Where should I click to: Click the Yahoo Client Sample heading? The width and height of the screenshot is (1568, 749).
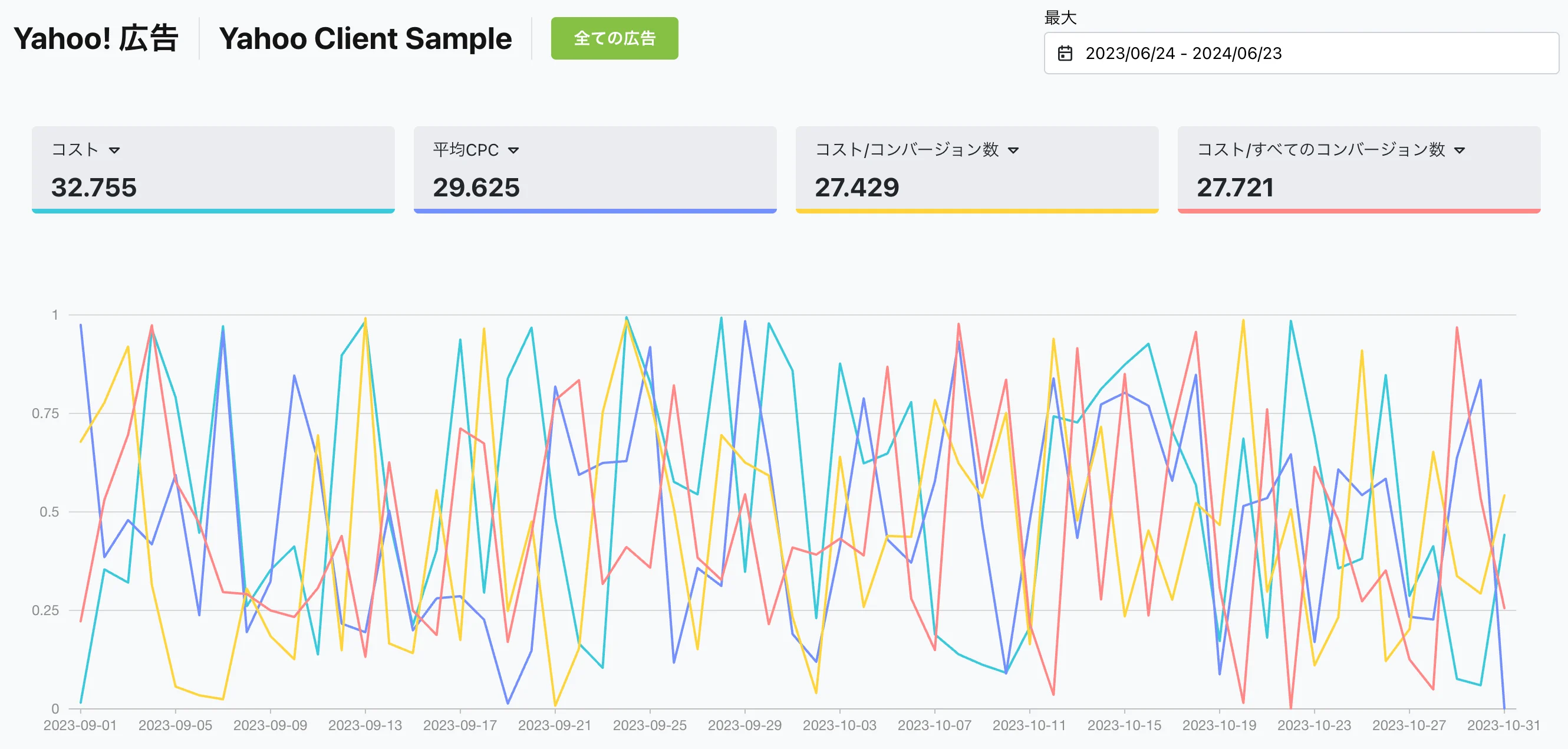tap(365, 38)
